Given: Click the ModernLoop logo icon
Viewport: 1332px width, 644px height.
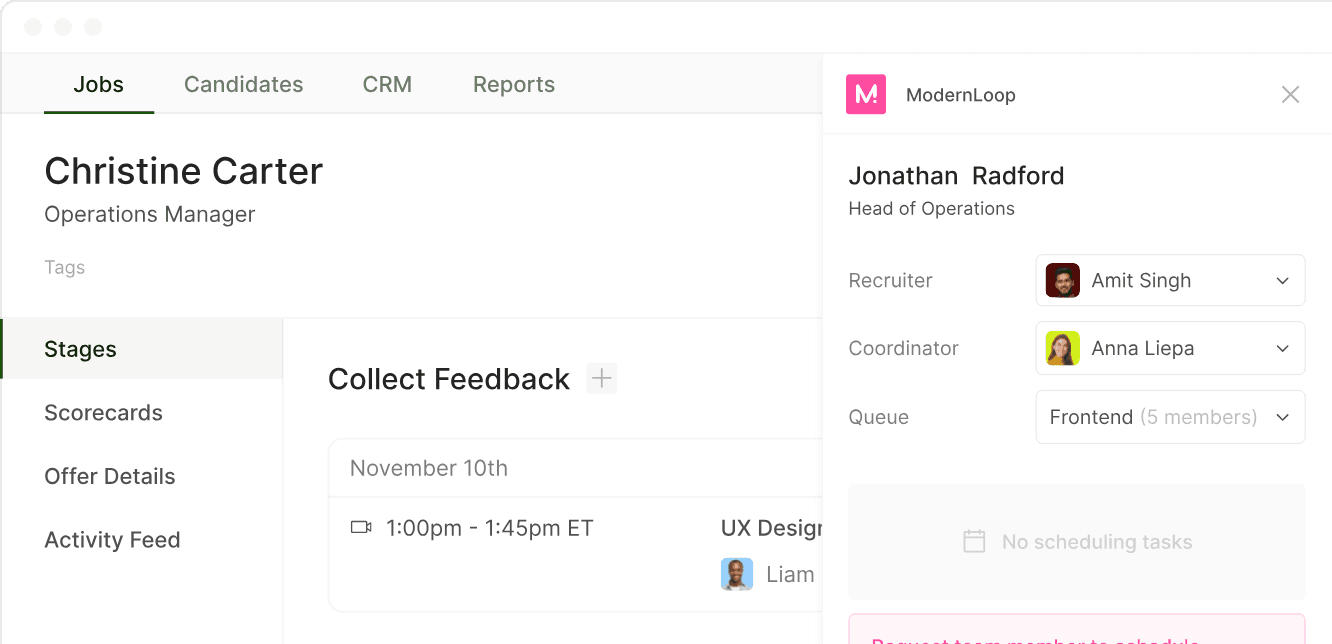Looking at the screenshot, I should (x=866, y=94).
